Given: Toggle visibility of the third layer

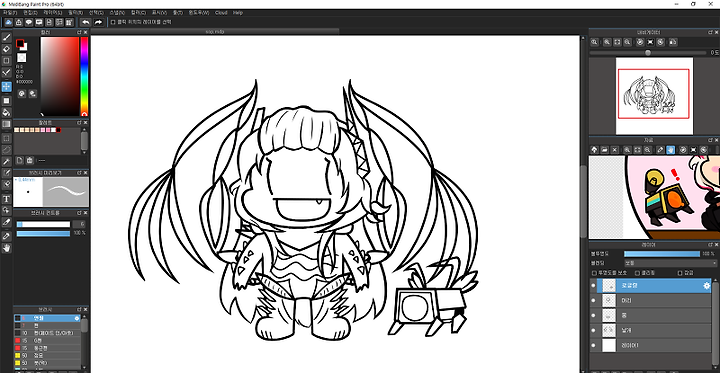Looking at the screenshot, I should (593, 315).
